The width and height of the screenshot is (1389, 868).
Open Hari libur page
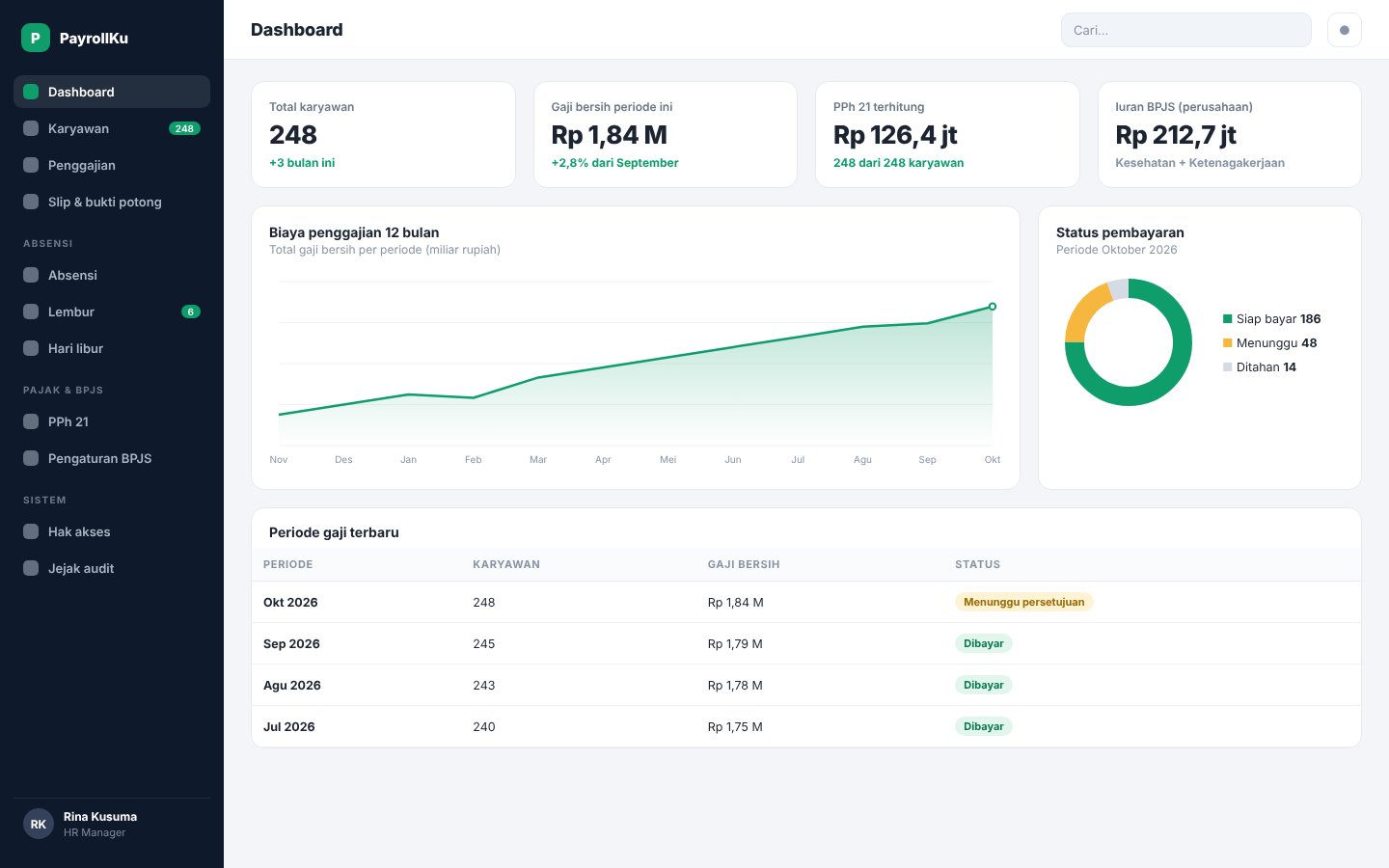(x=112, y=348)
